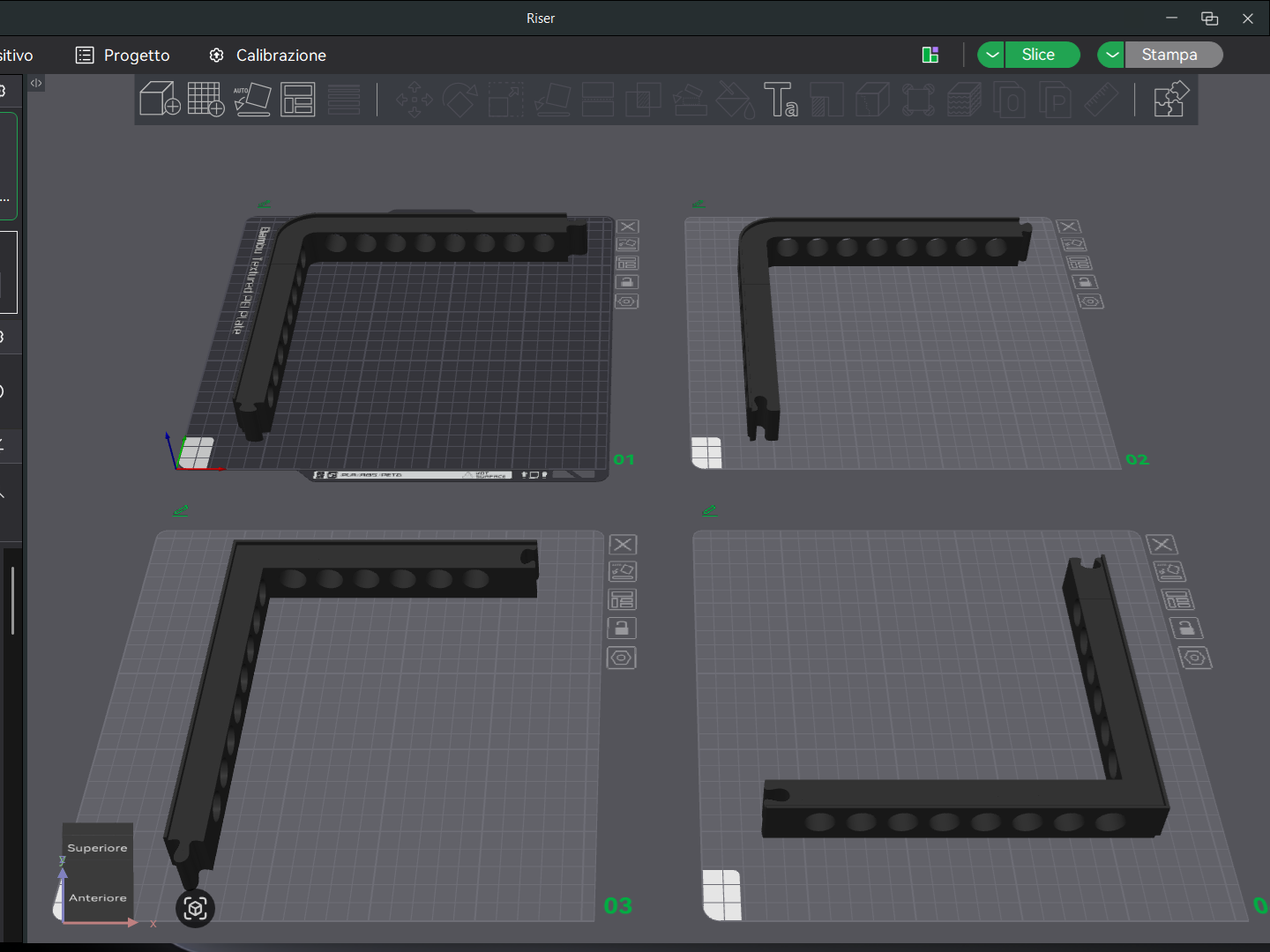Edit plate 02 name via green pencil
Image resolution: width=1270 pixels, height=952 pixels.
698,204
